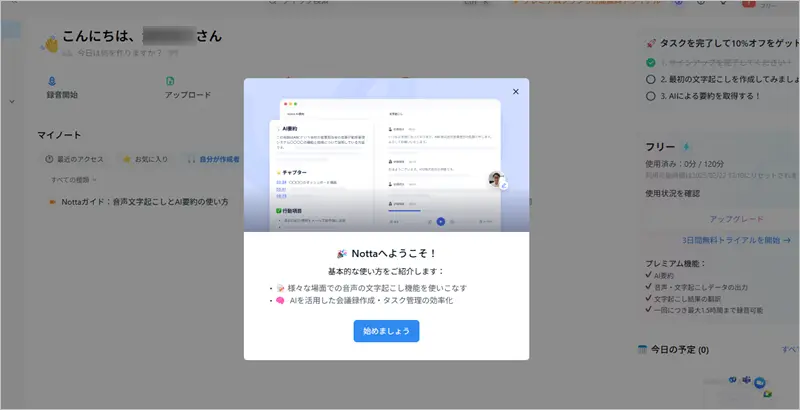Click the 録音開始 label

(x=62, y=95)
